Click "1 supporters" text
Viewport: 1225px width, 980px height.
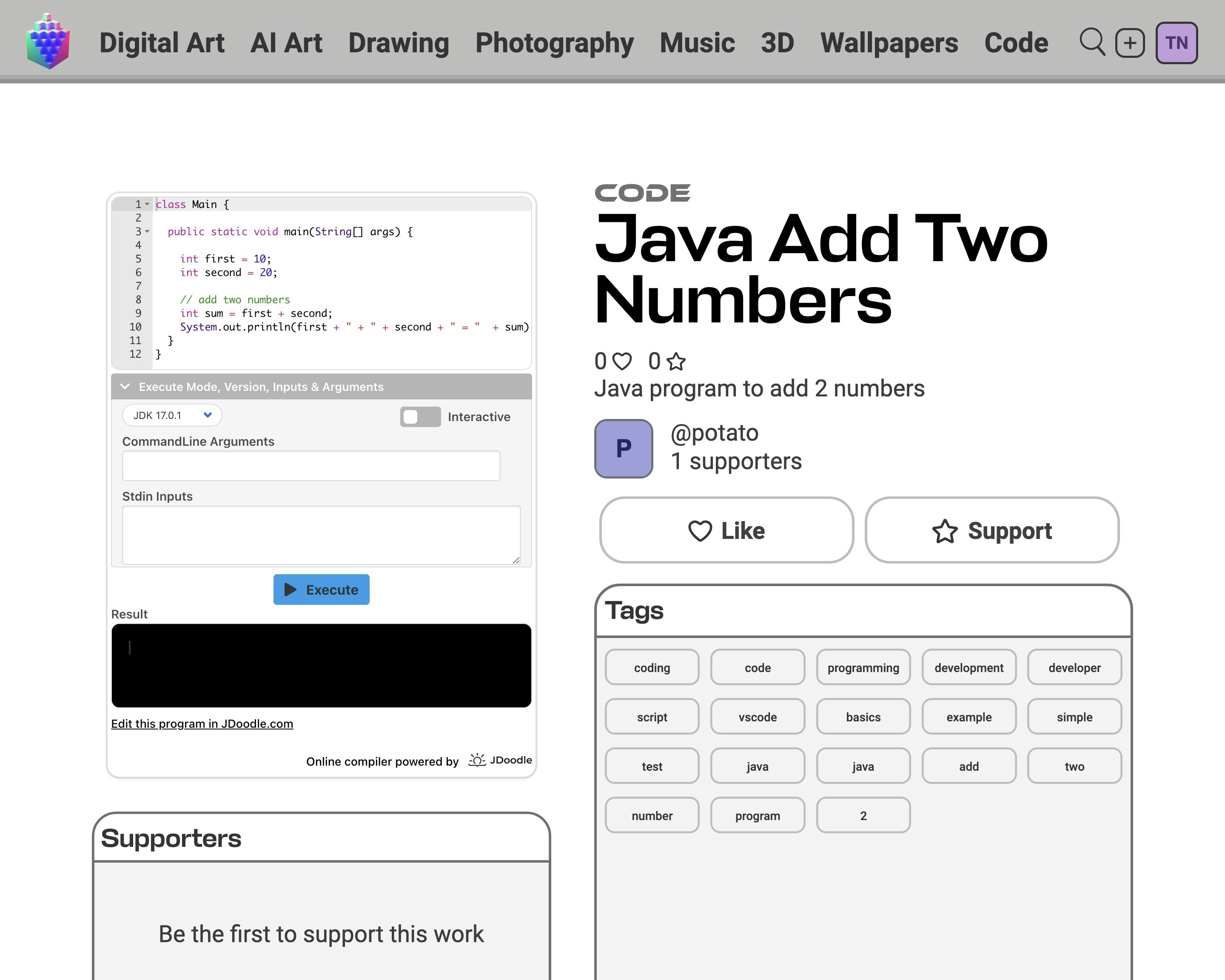[736, 461]
